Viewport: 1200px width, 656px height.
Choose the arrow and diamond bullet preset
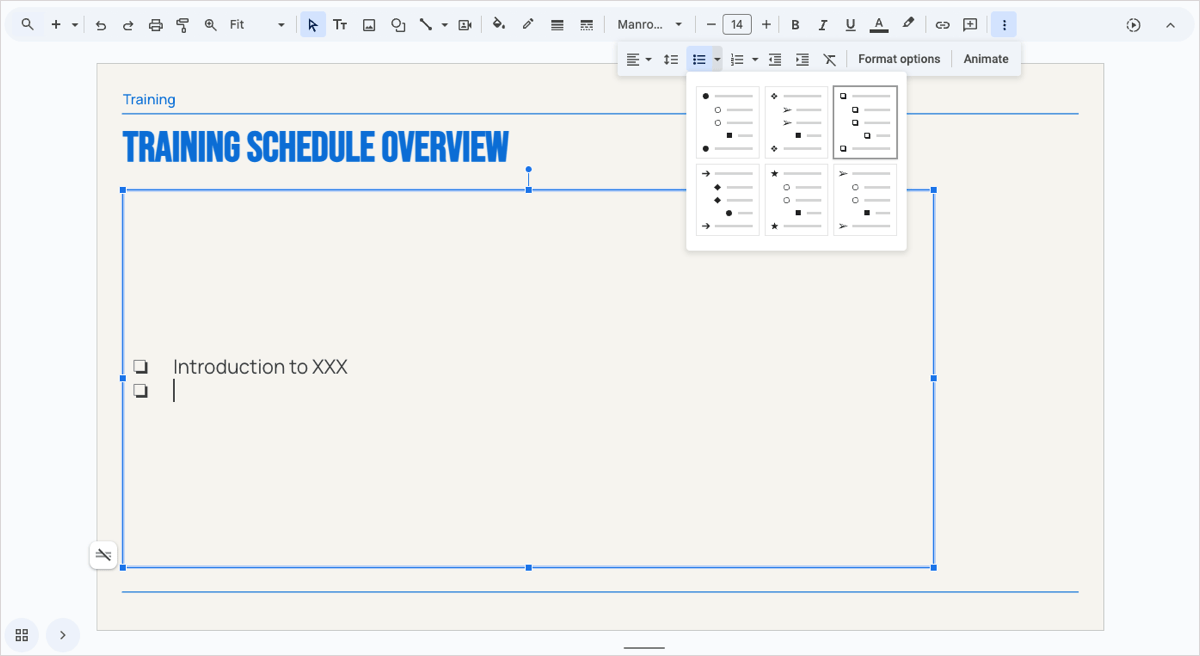[728, 200]
